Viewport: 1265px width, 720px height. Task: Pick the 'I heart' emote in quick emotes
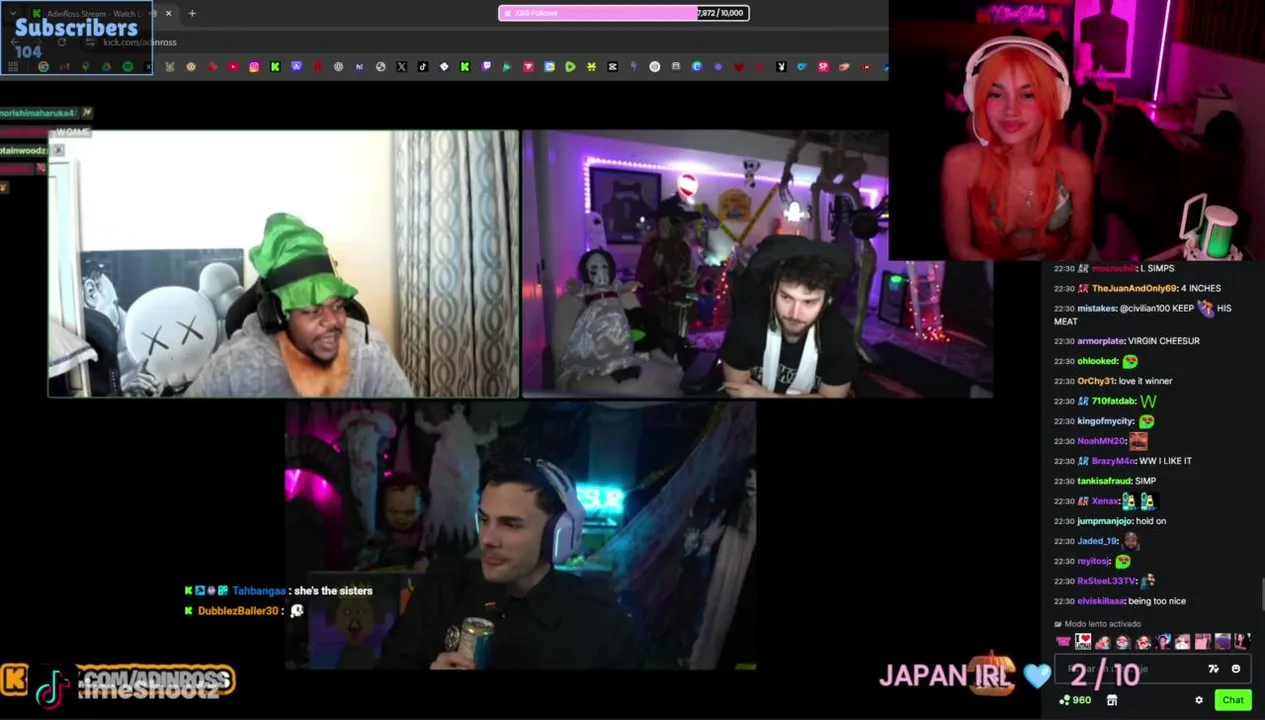1083,641
